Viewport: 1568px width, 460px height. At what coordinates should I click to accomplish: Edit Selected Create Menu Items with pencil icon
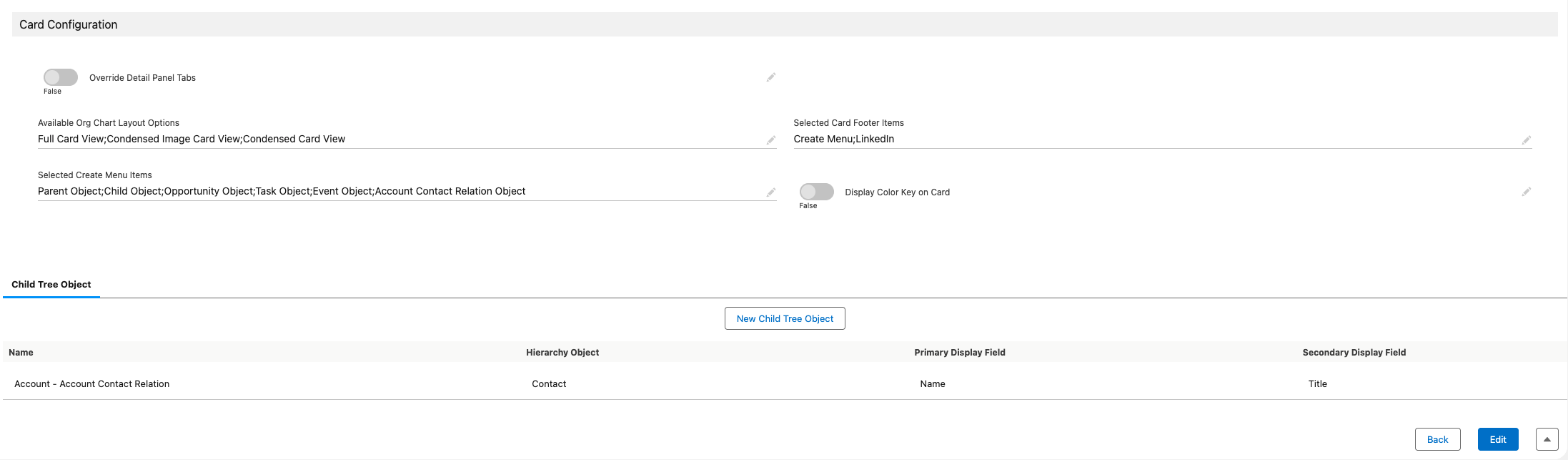point(770,192)
